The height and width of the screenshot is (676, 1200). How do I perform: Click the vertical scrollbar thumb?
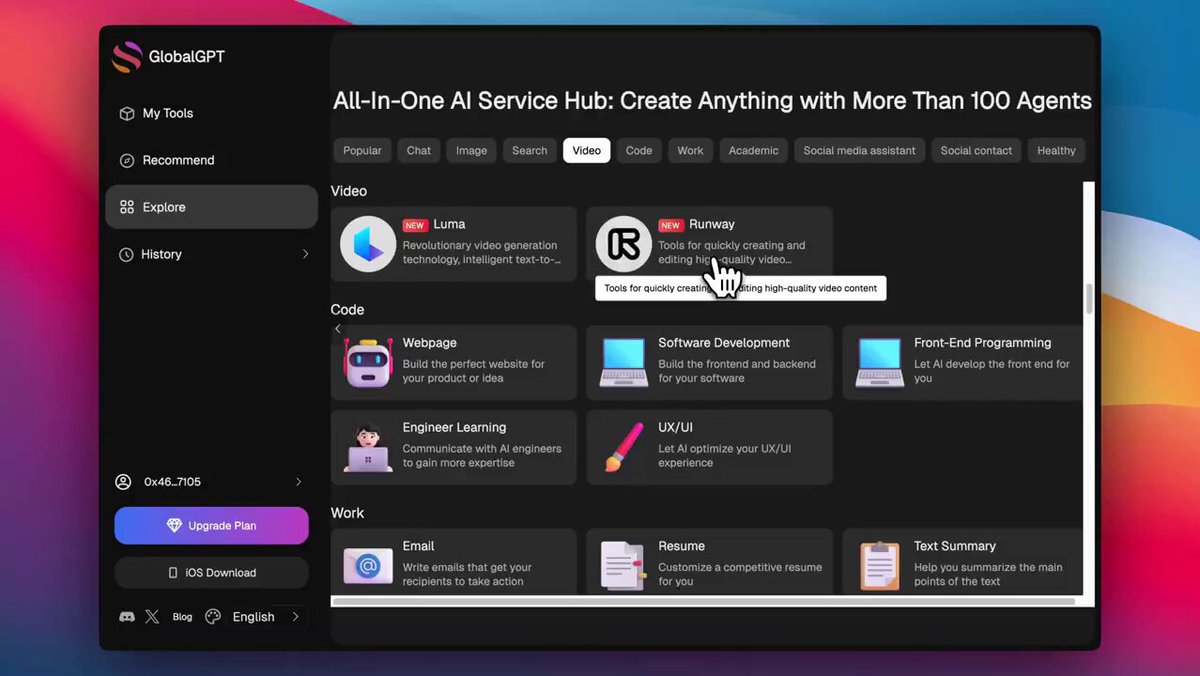click(1089, 299)
